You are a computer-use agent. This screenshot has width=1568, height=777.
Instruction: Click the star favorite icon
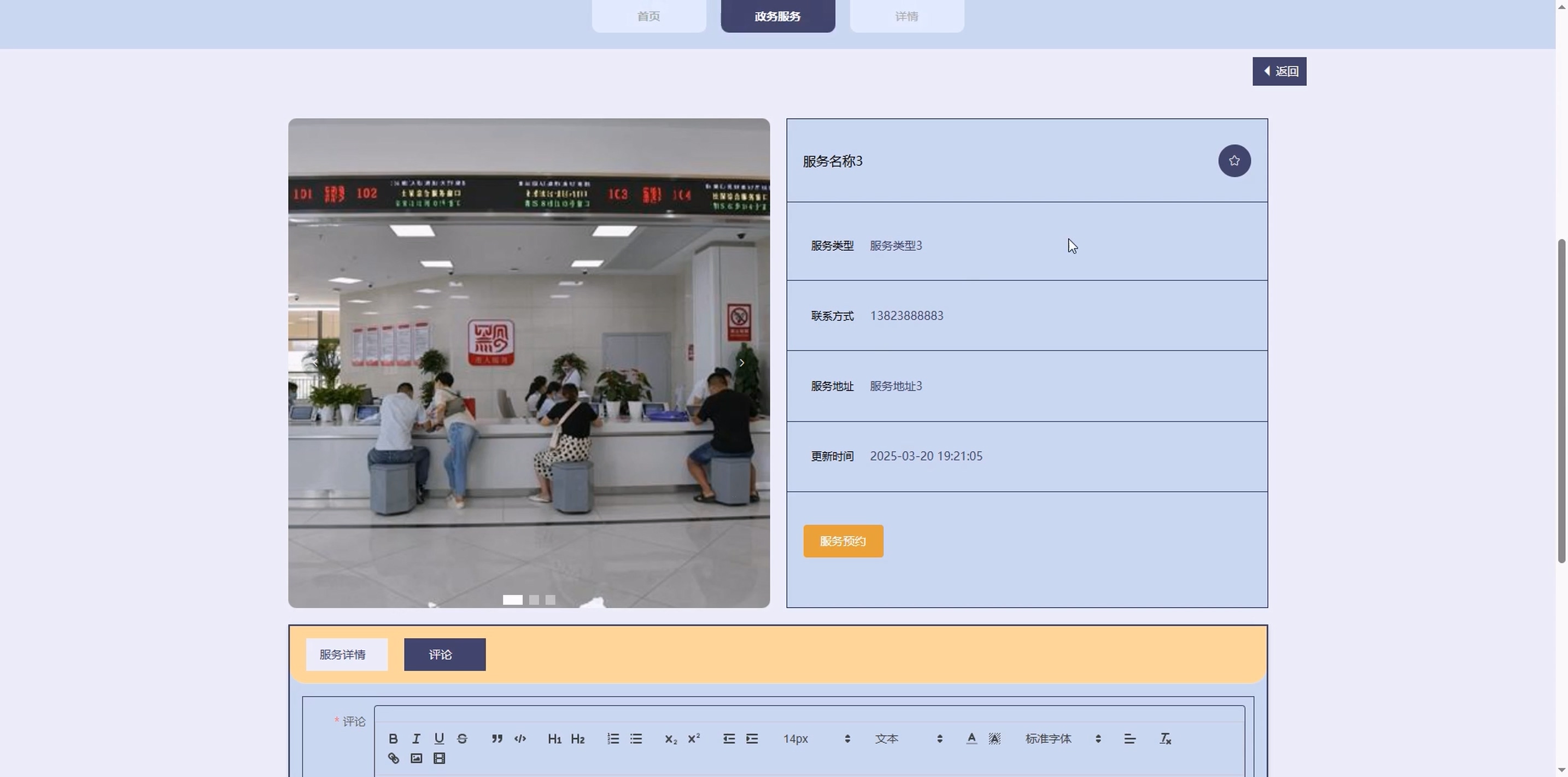pos(1234,161)
